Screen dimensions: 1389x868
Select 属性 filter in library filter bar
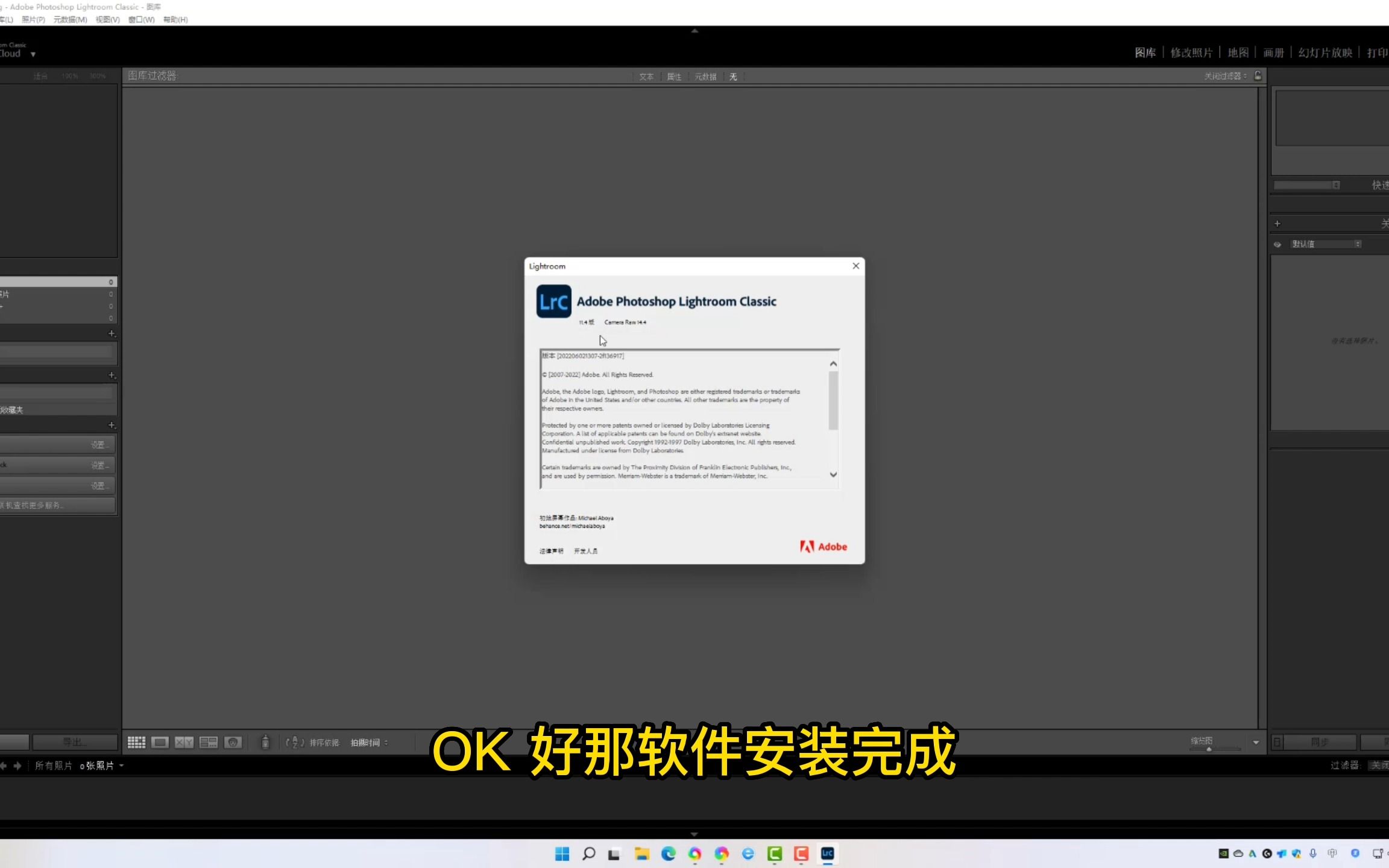click(x=674, y=77)
